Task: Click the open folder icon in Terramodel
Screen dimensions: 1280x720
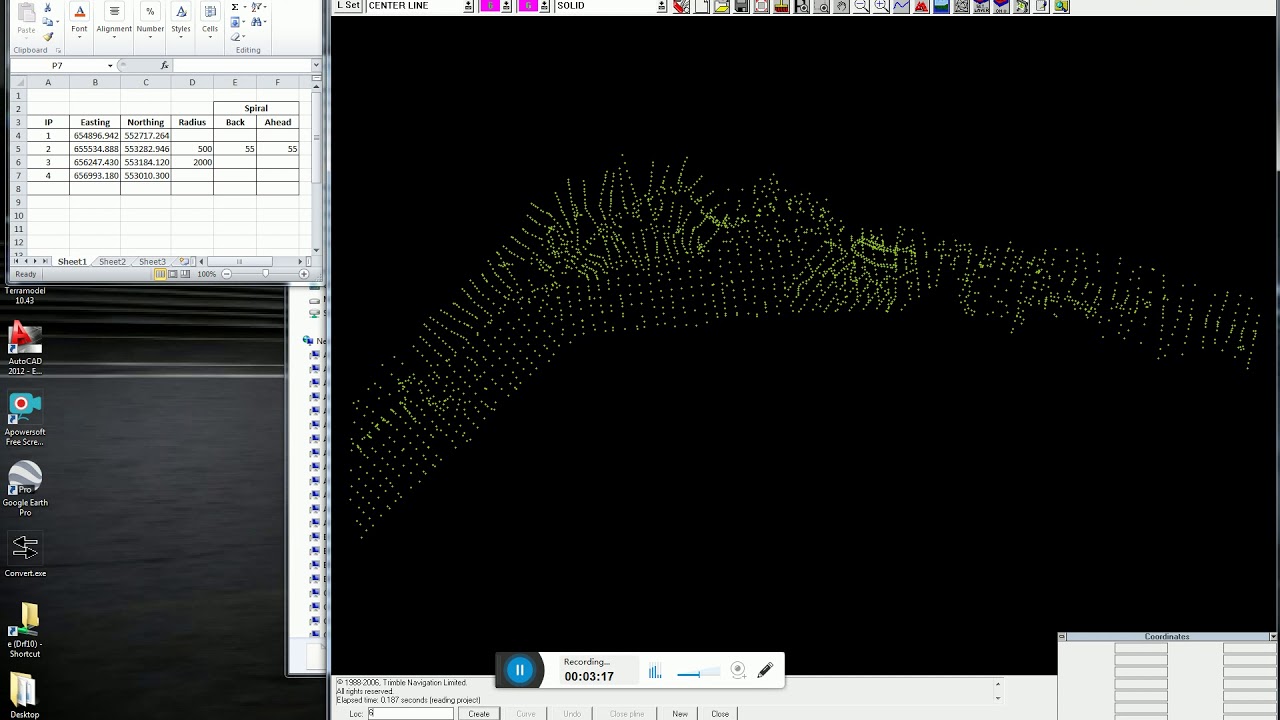Action: (x=721, y=6)
